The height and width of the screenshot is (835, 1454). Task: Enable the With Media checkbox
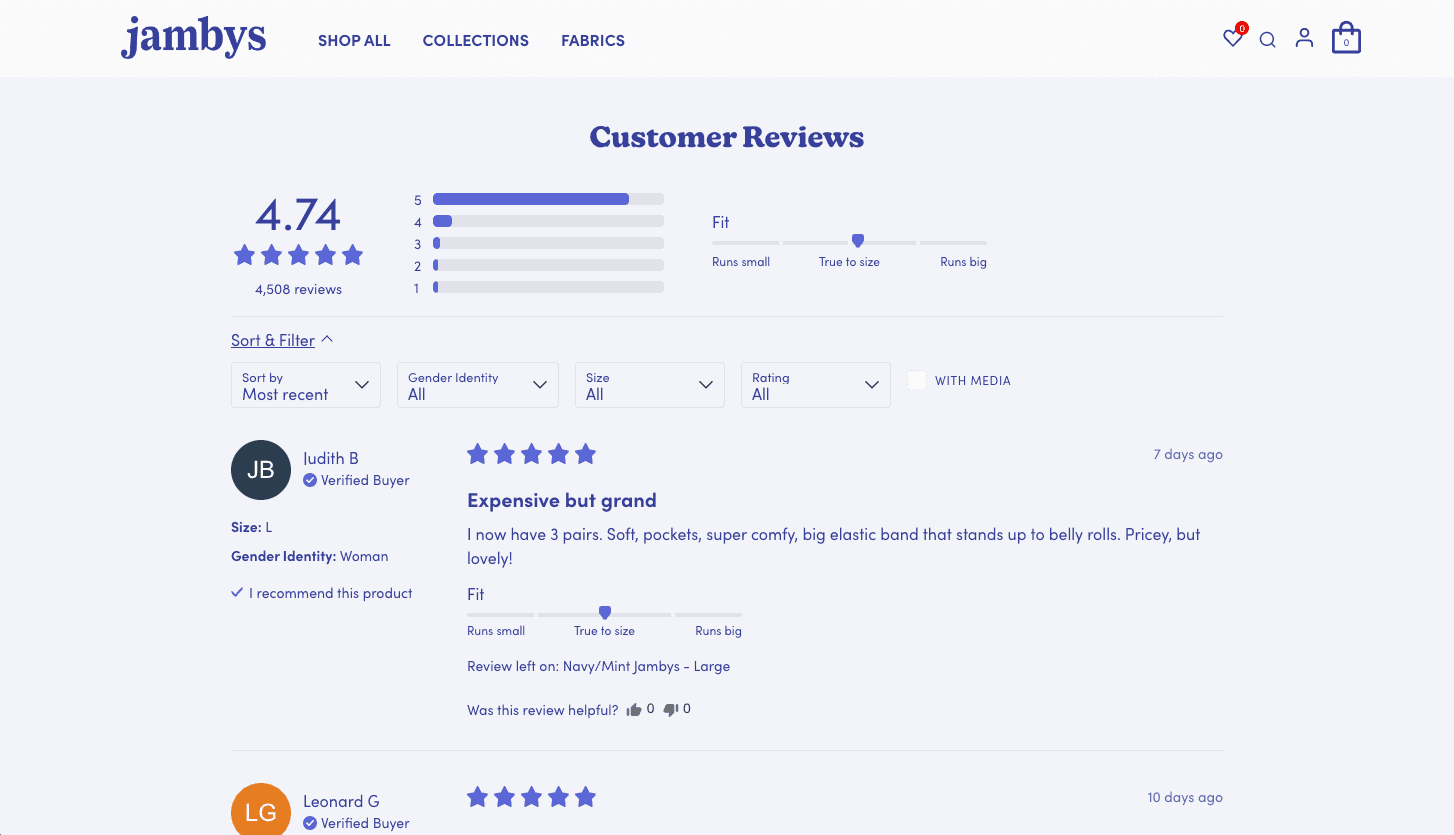[916, 380]
